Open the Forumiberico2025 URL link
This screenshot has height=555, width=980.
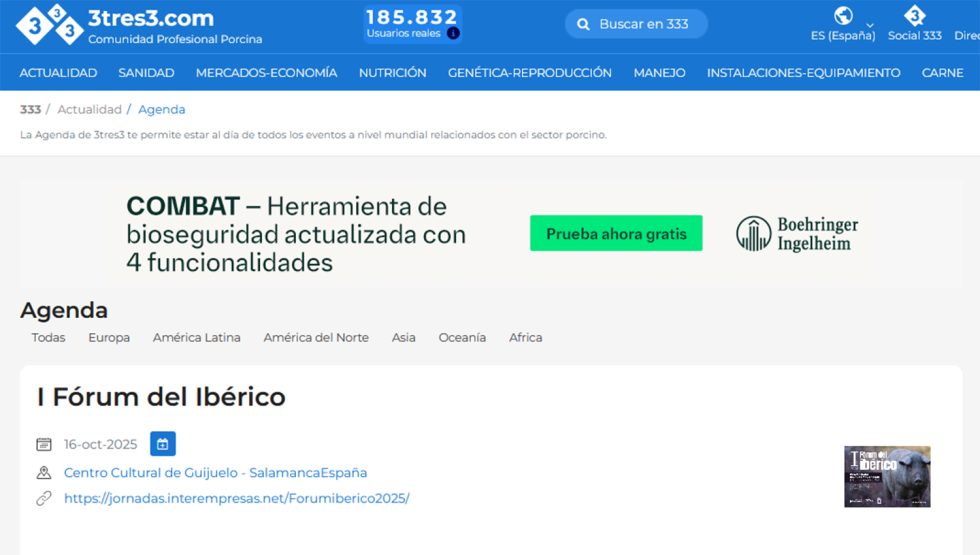(x=236, y=498)
